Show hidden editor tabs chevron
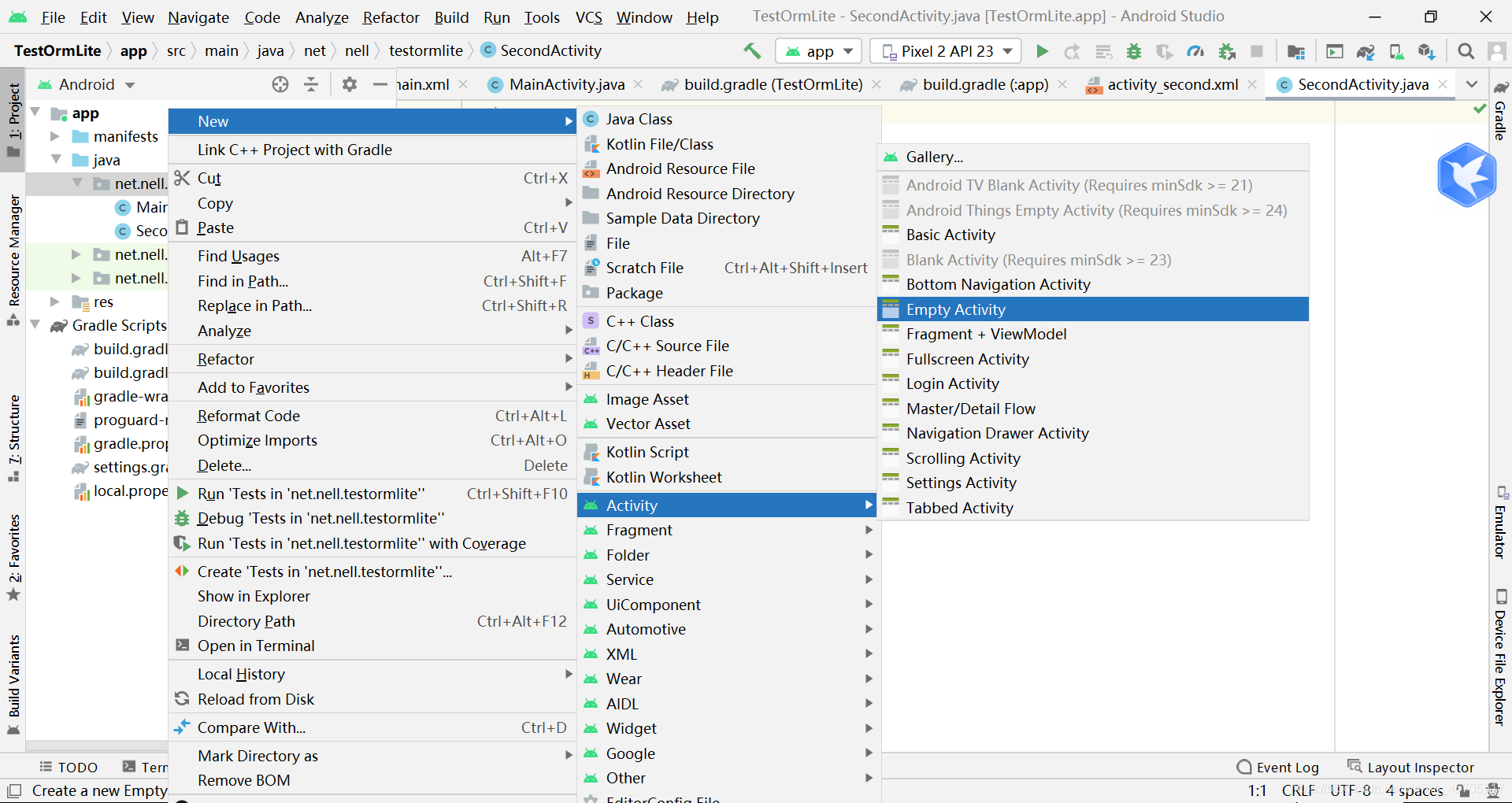The height and width of the screenshot is (803, 1512). (1472, 84)
